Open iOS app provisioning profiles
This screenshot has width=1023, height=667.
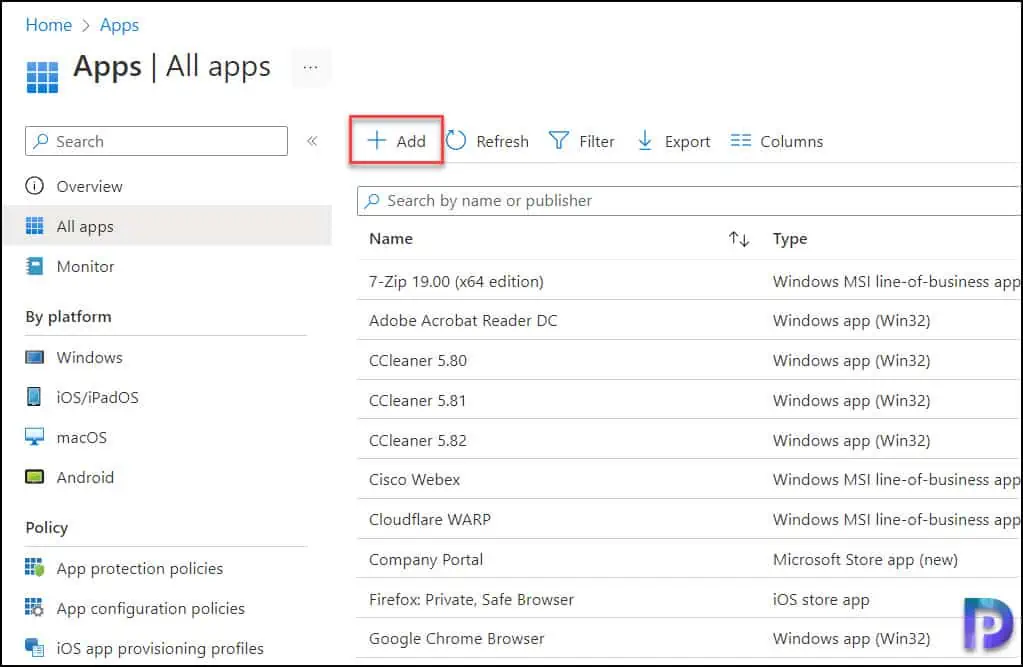point(160,648)
